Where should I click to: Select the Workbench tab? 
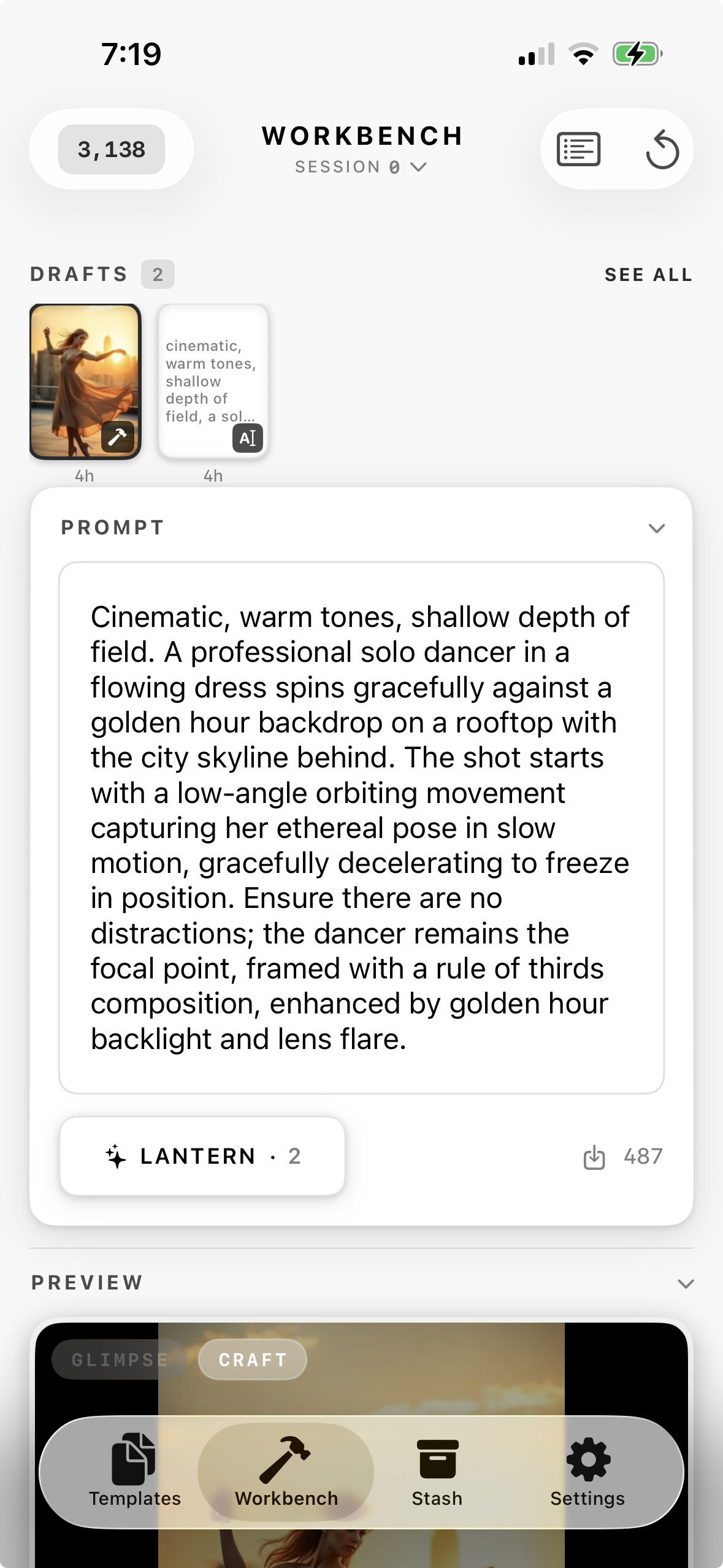coord(286,1470)
